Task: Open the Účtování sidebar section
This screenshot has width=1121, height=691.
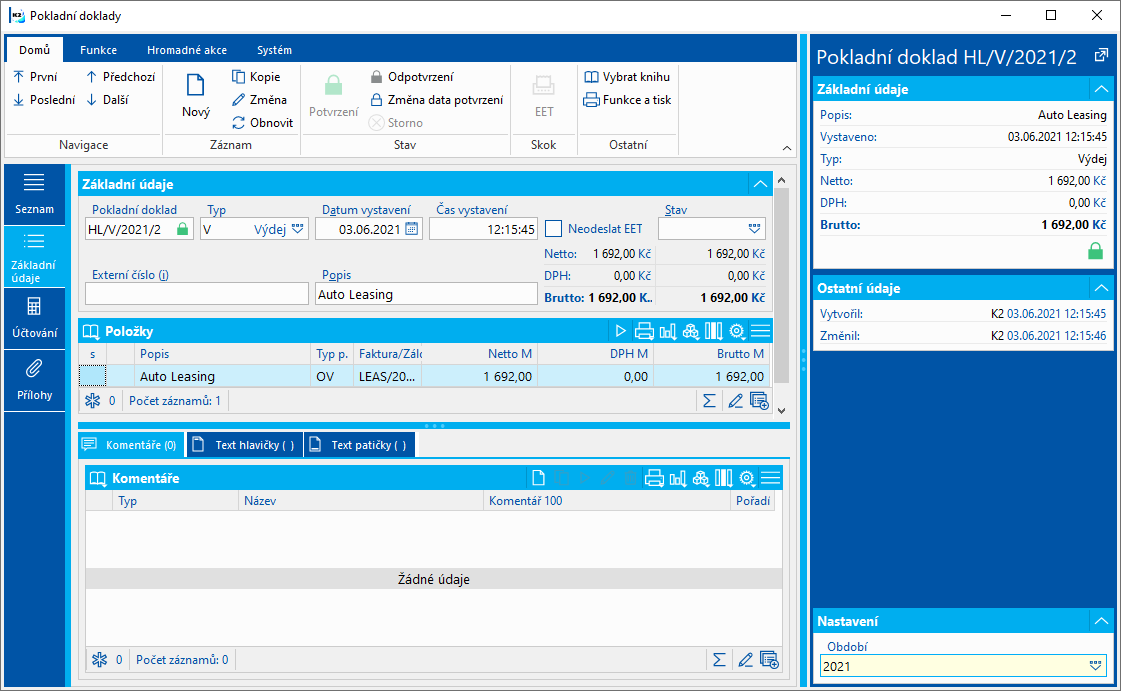Action: pyautogui.click(x=34, y=318)
